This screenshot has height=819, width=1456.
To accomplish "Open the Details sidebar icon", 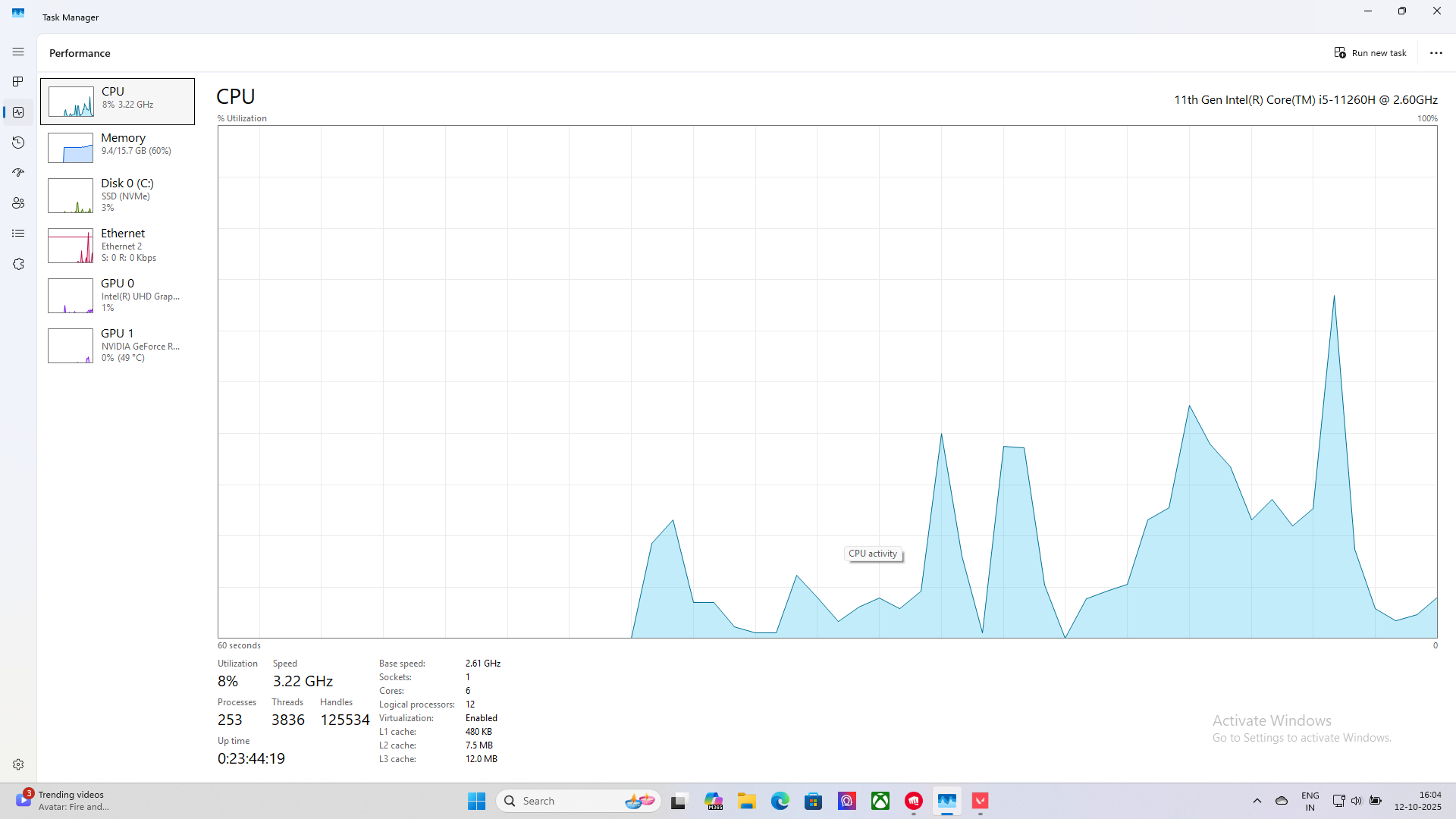I will tap(18, 234).
